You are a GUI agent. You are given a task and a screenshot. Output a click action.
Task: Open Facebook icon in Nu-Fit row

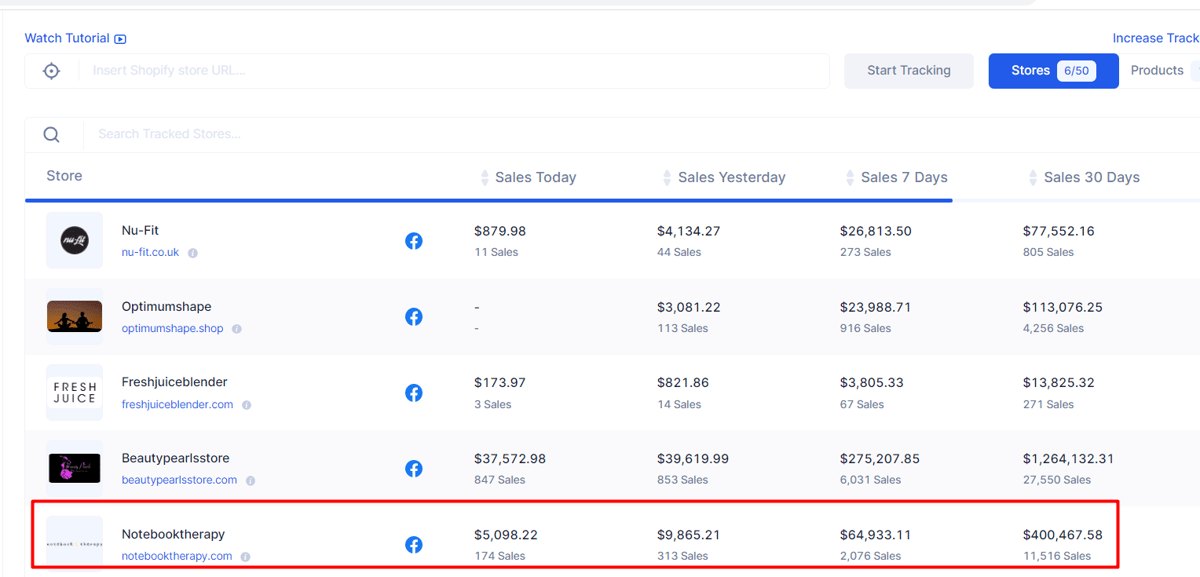(414, 241)
